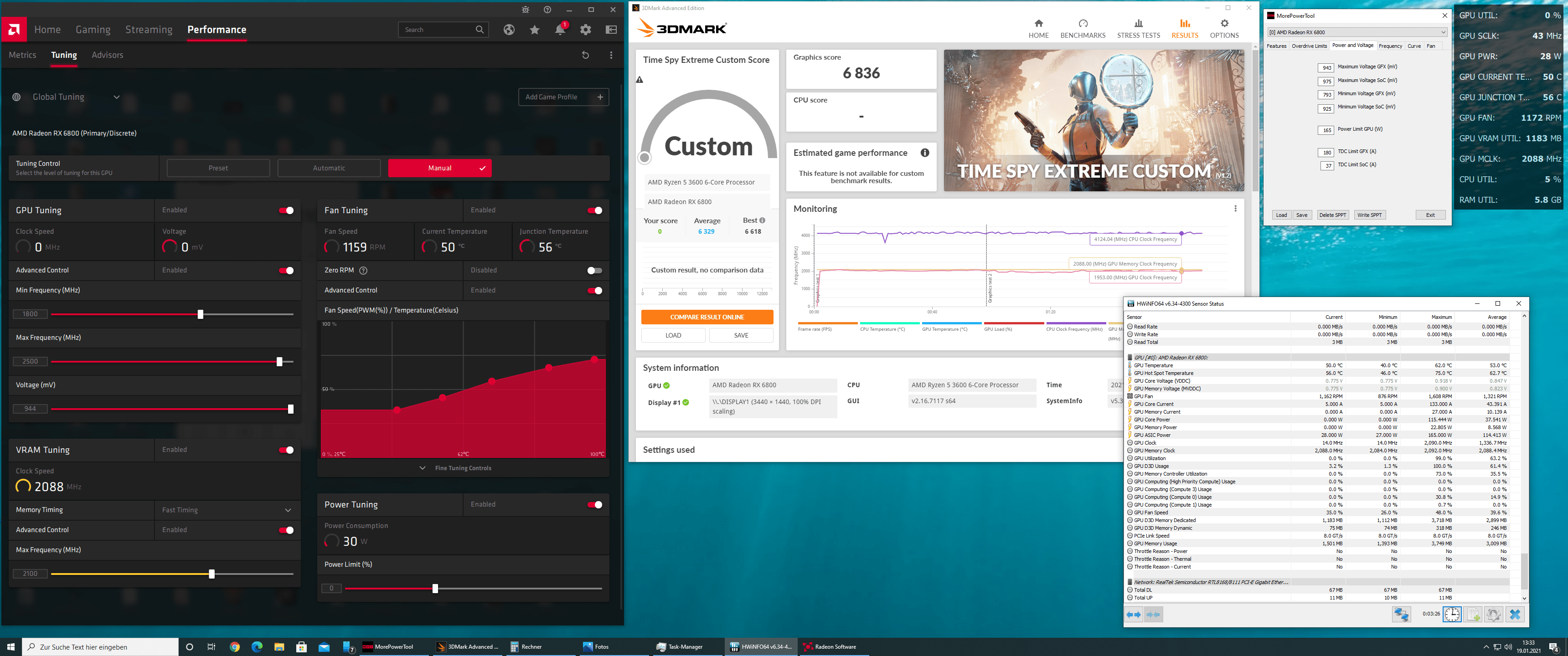The width and height of the screenshot is (1568, 656).
Task: Toggle Fan Tuning Advanced Control switch
Action: (x=595, y=290)
